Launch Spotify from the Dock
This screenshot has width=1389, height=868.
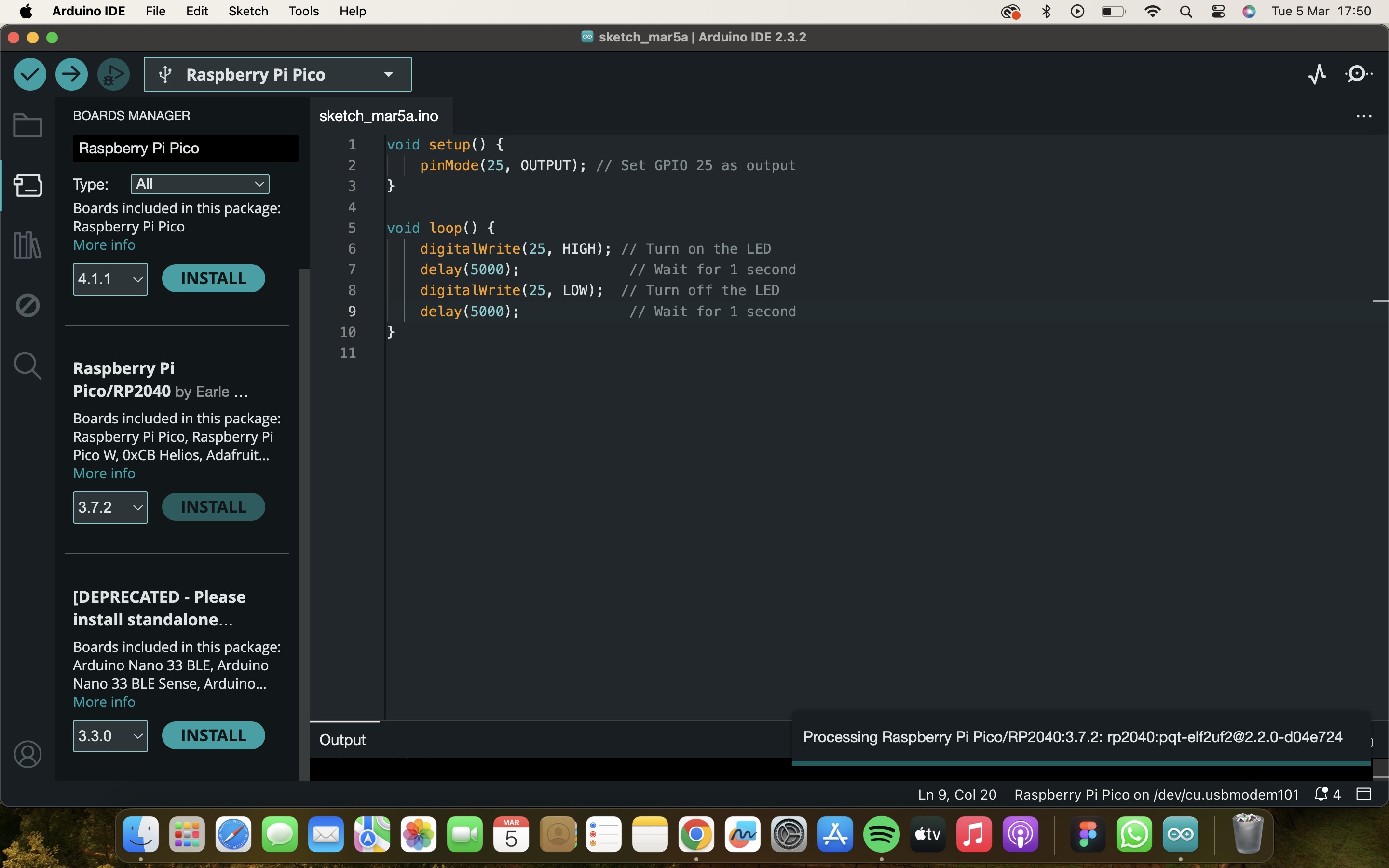point(881,834)
